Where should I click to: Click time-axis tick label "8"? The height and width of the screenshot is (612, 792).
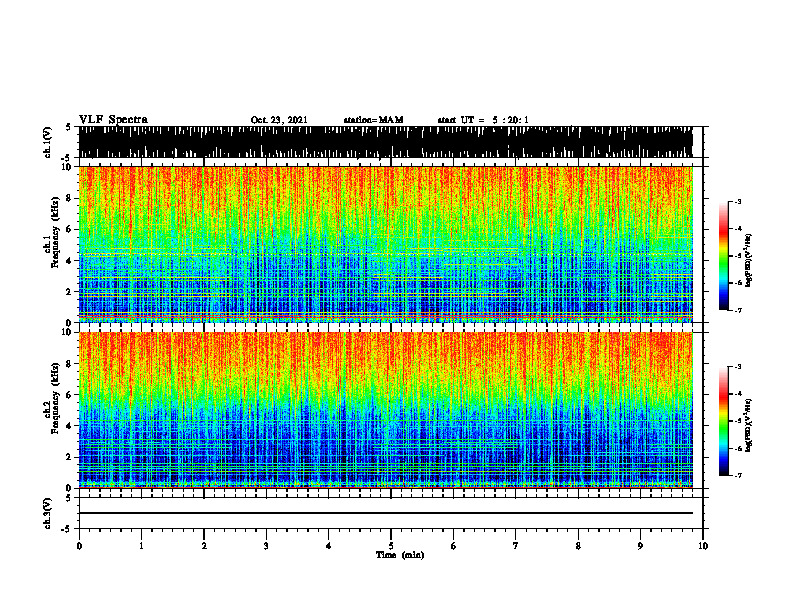(578, 546)
